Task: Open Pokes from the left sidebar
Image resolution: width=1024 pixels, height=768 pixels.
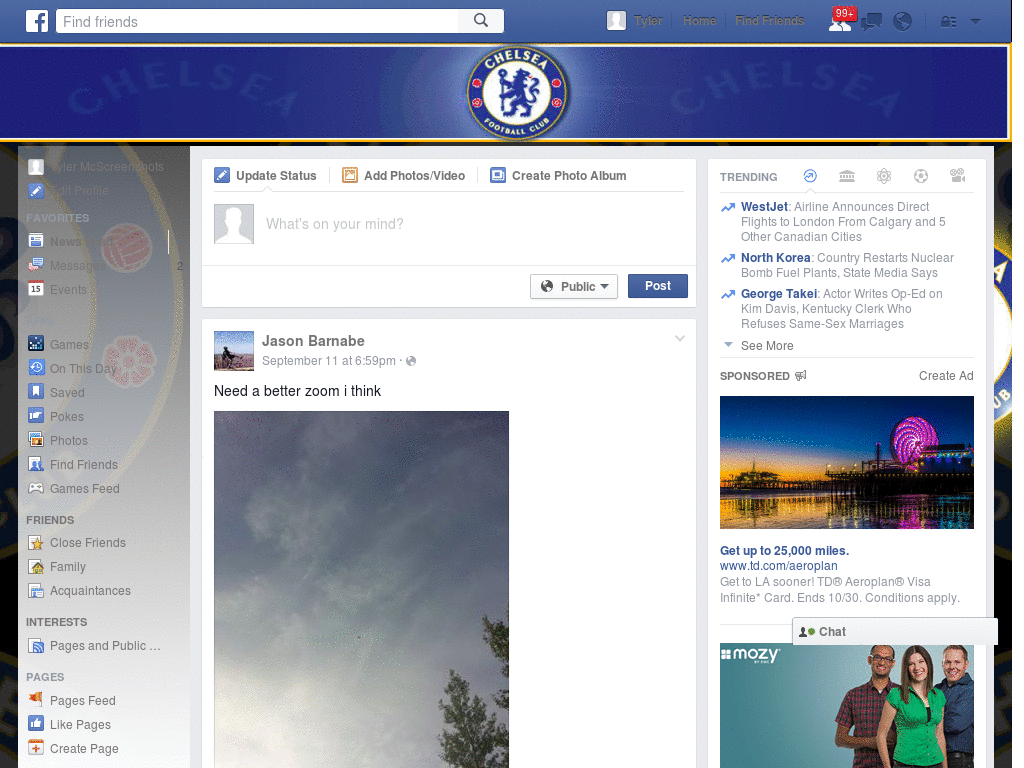Action: 68,416
